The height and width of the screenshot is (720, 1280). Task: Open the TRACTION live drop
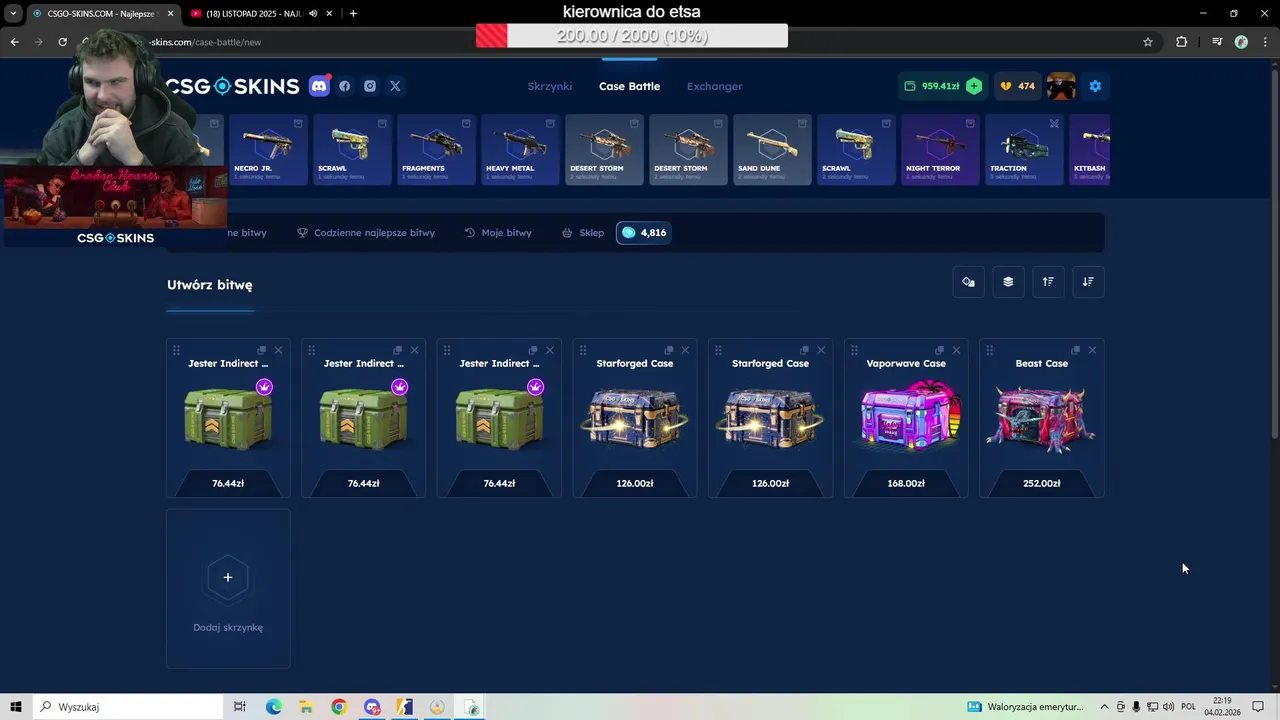1025,149
